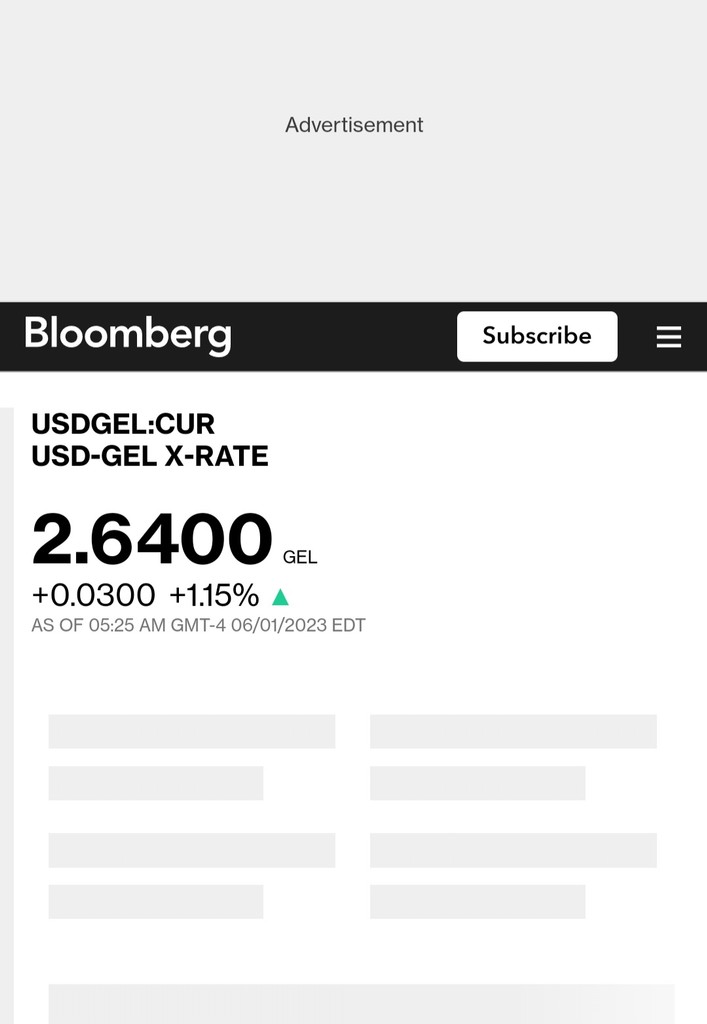Click the second wide loading placeholder, right column
The image size is (707, 1024).
[513, 850]
